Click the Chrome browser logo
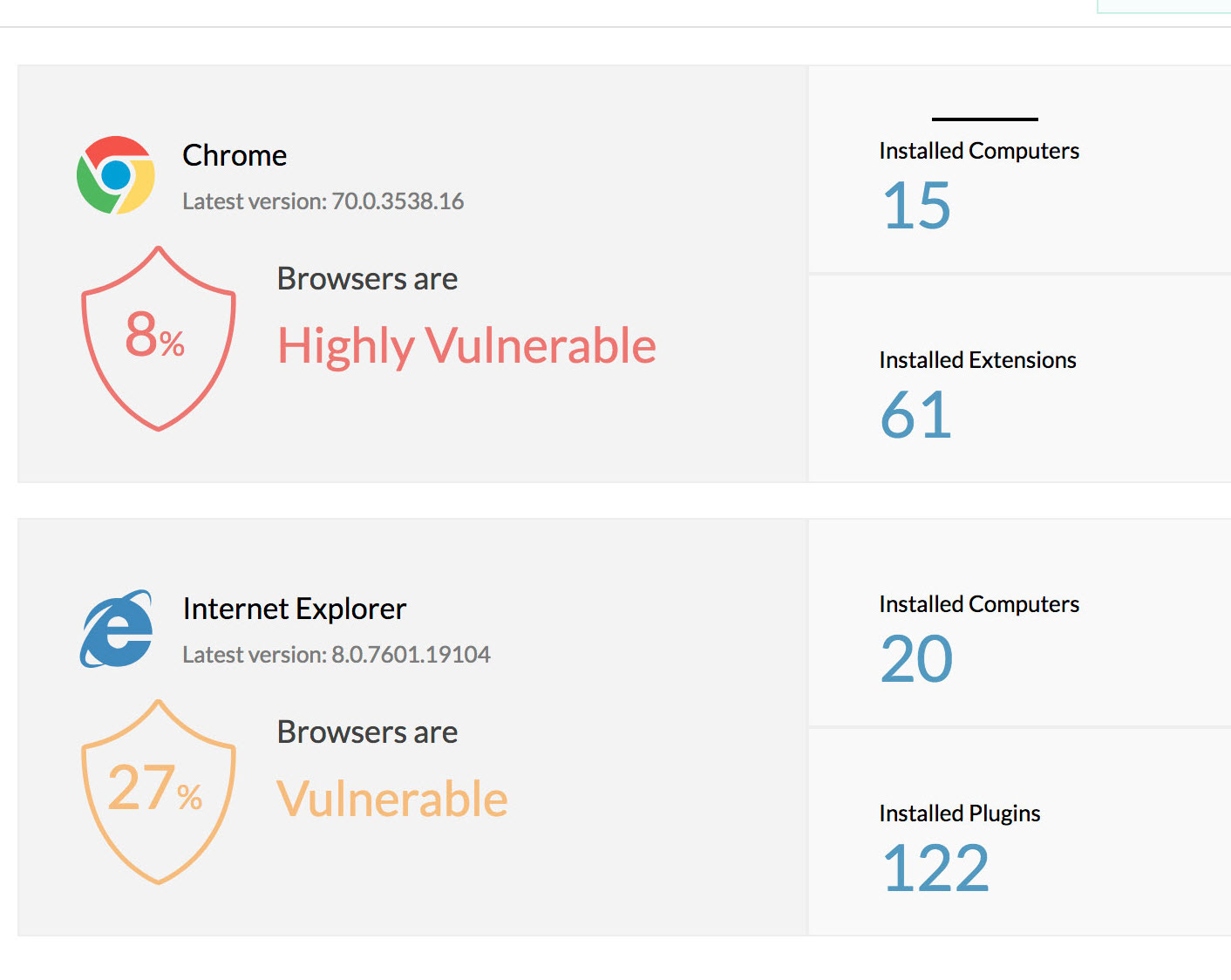1231x980 pixels. [116, 175]
